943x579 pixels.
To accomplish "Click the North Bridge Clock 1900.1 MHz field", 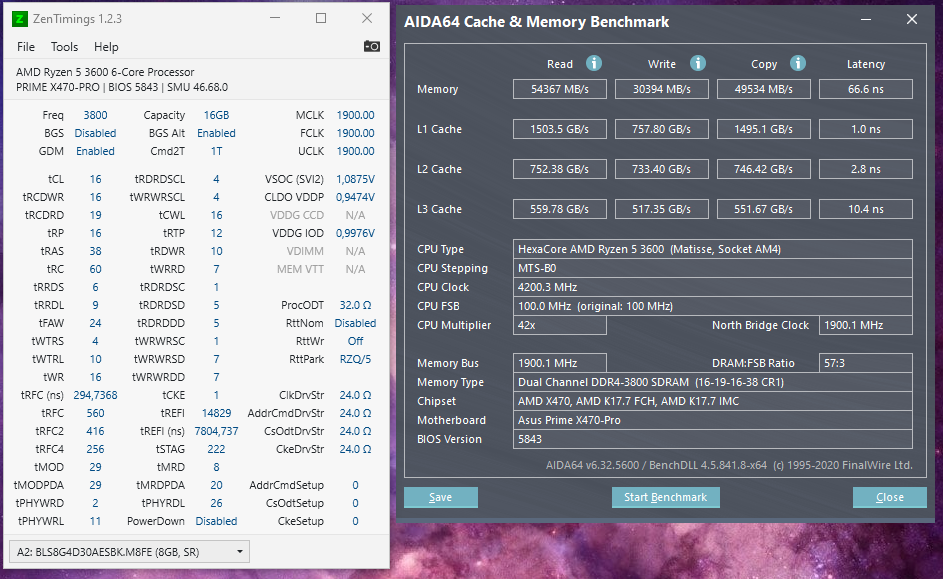I will (866, 325).
